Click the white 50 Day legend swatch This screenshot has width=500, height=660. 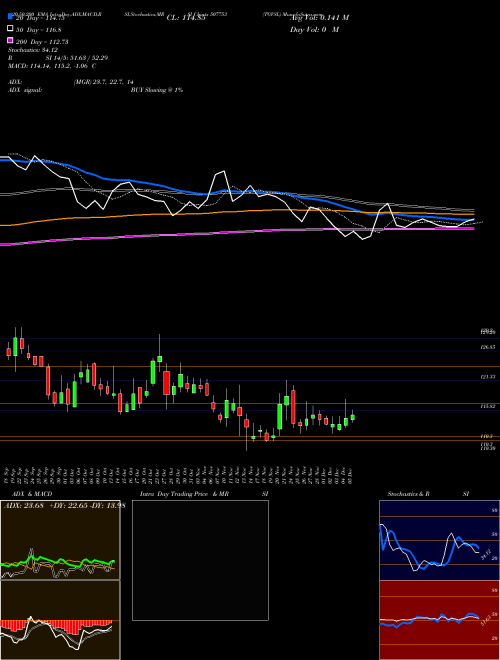[x=11, y=29]
